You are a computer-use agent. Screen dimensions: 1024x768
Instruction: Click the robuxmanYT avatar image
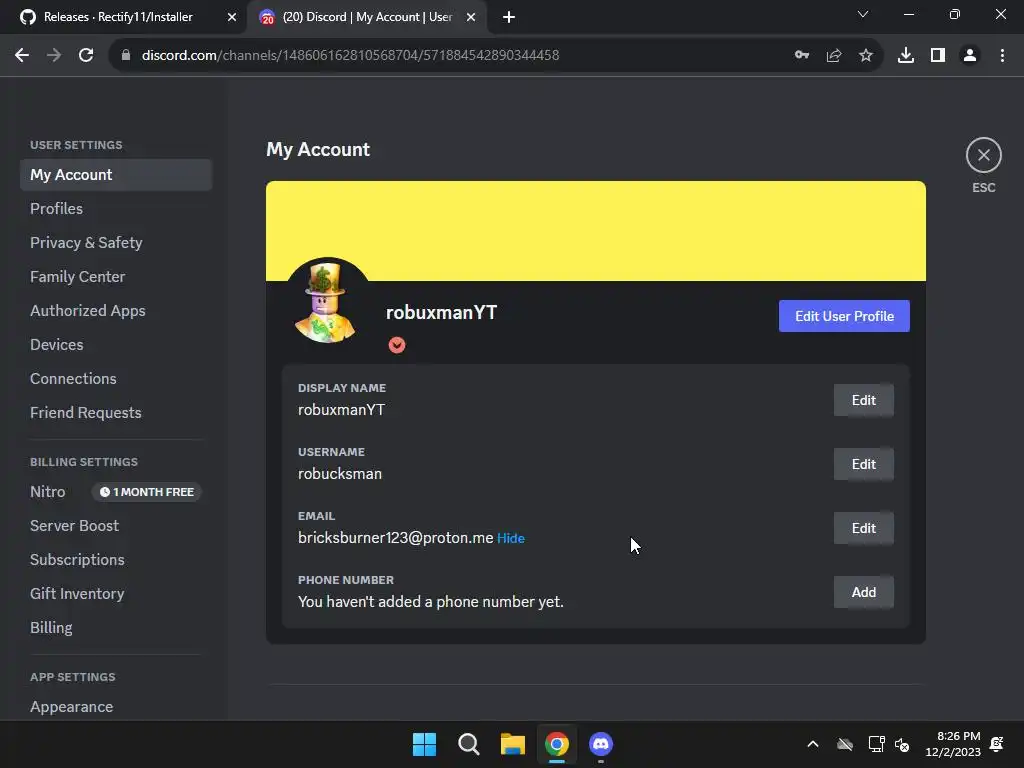[327, 302]
